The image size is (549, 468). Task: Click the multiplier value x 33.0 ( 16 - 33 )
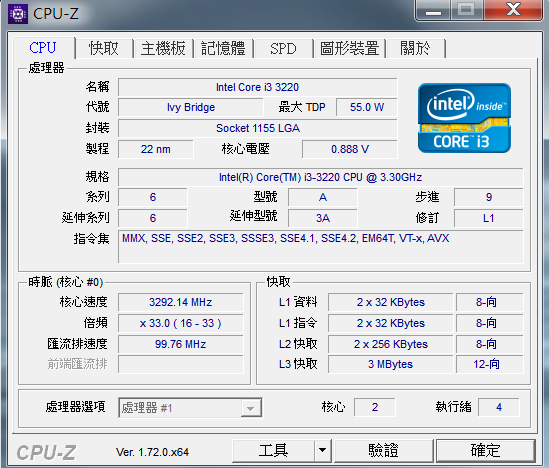(181, 323)
